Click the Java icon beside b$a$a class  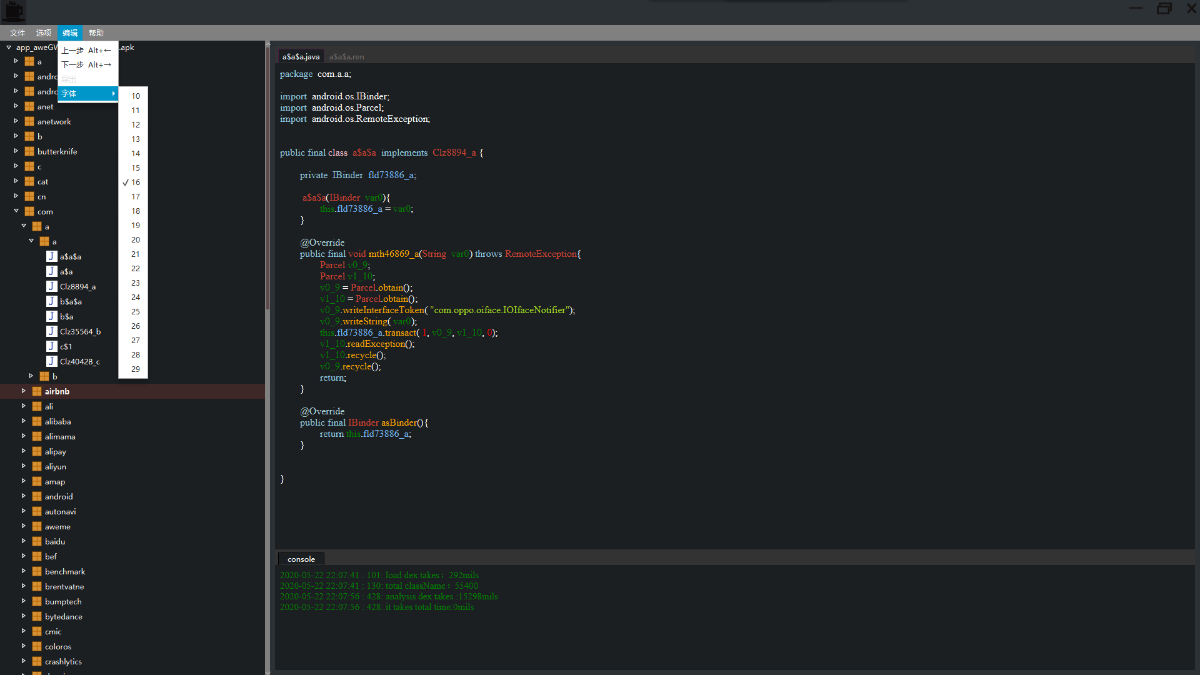(52, 301)
